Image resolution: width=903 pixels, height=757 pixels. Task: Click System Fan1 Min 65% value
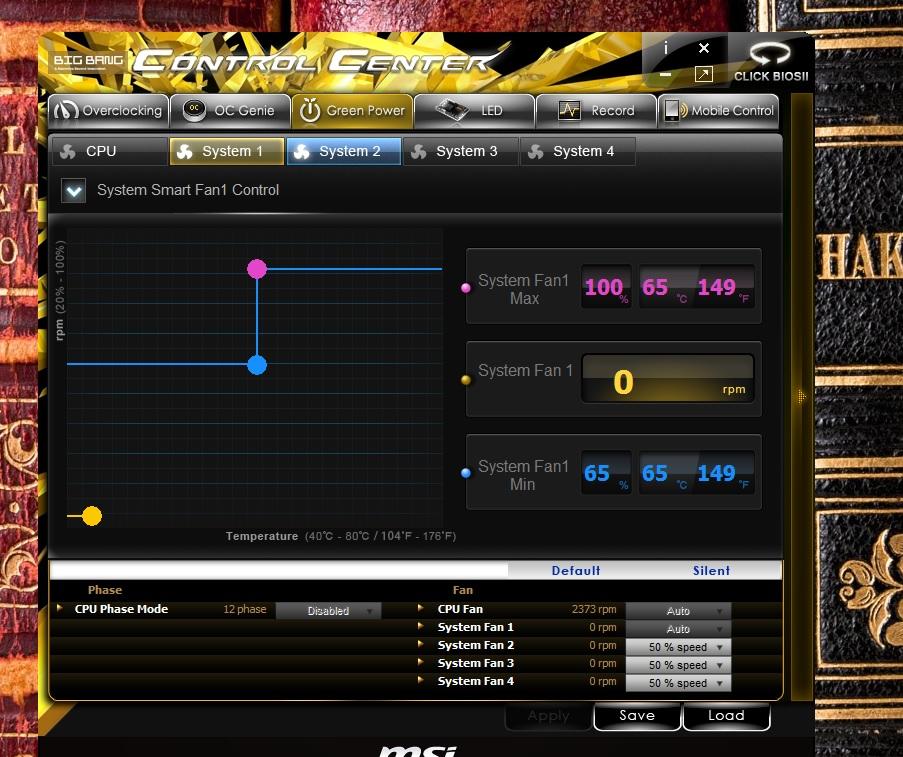[x=606, y=473]
